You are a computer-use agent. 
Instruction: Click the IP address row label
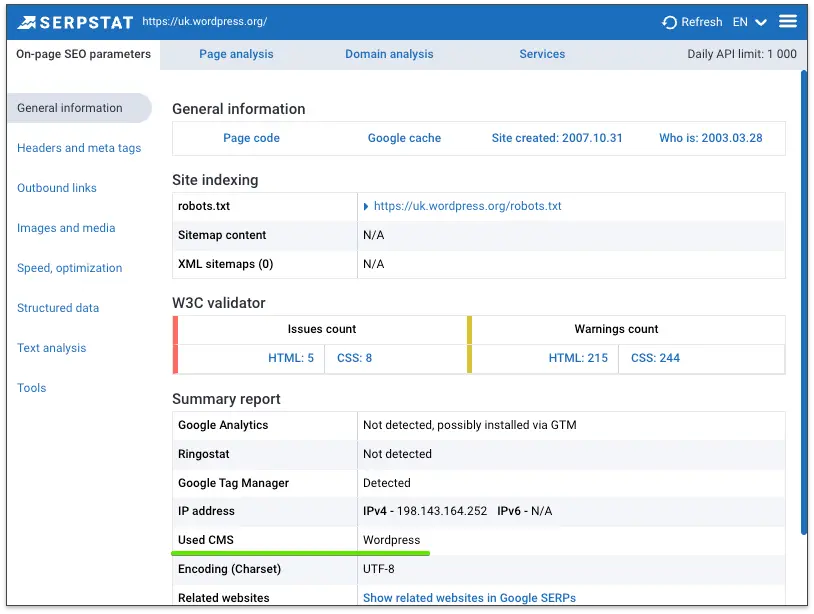(206, 511)
